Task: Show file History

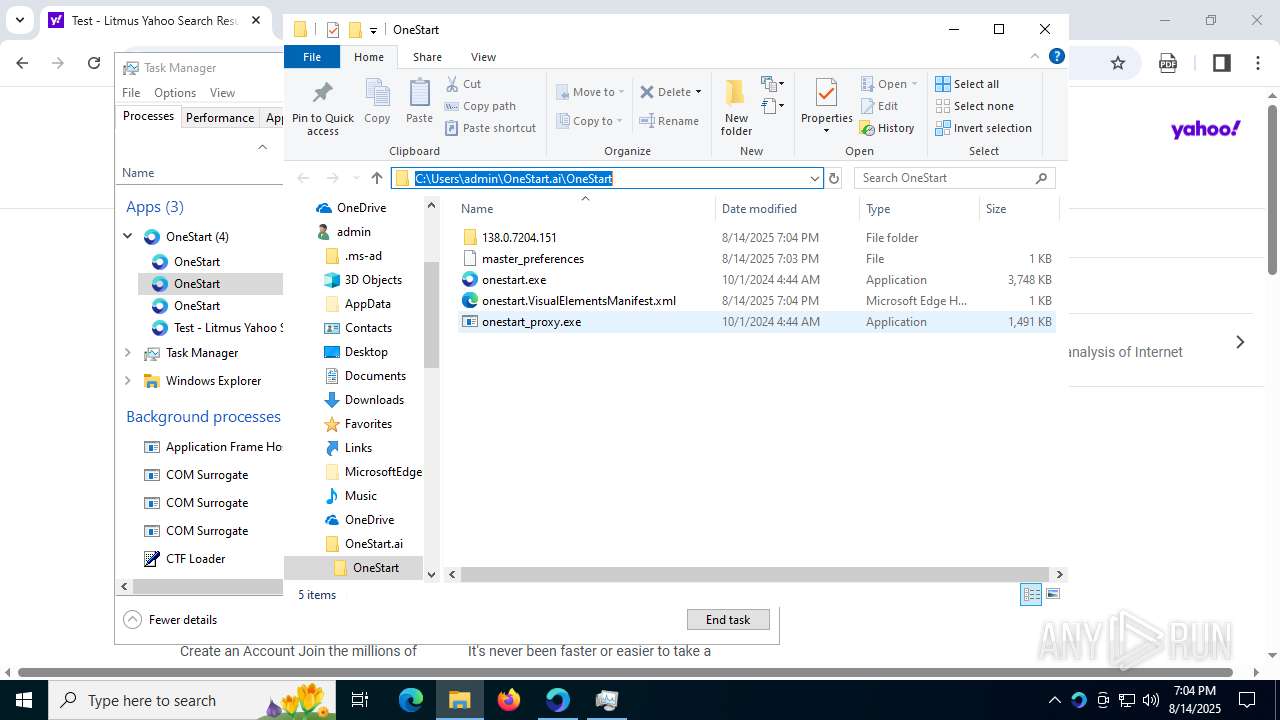Action: tap(887, 128)
